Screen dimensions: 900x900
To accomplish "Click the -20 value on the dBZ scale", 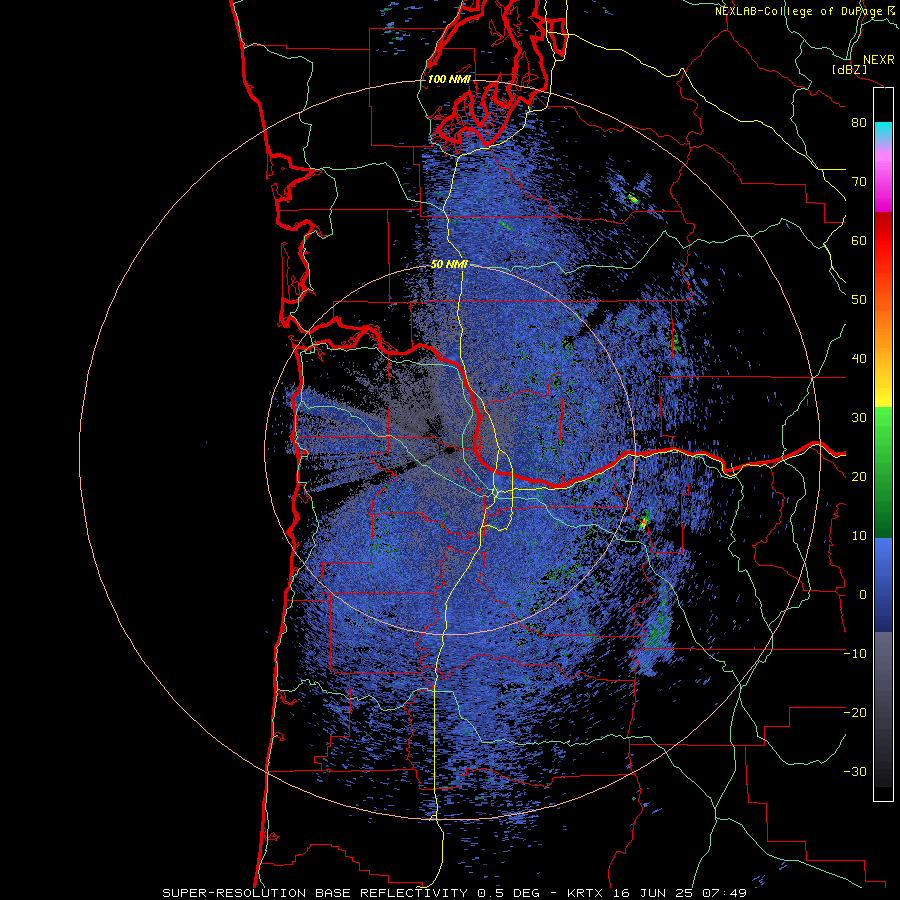I will pyautogui.click(x=855, y=713).
